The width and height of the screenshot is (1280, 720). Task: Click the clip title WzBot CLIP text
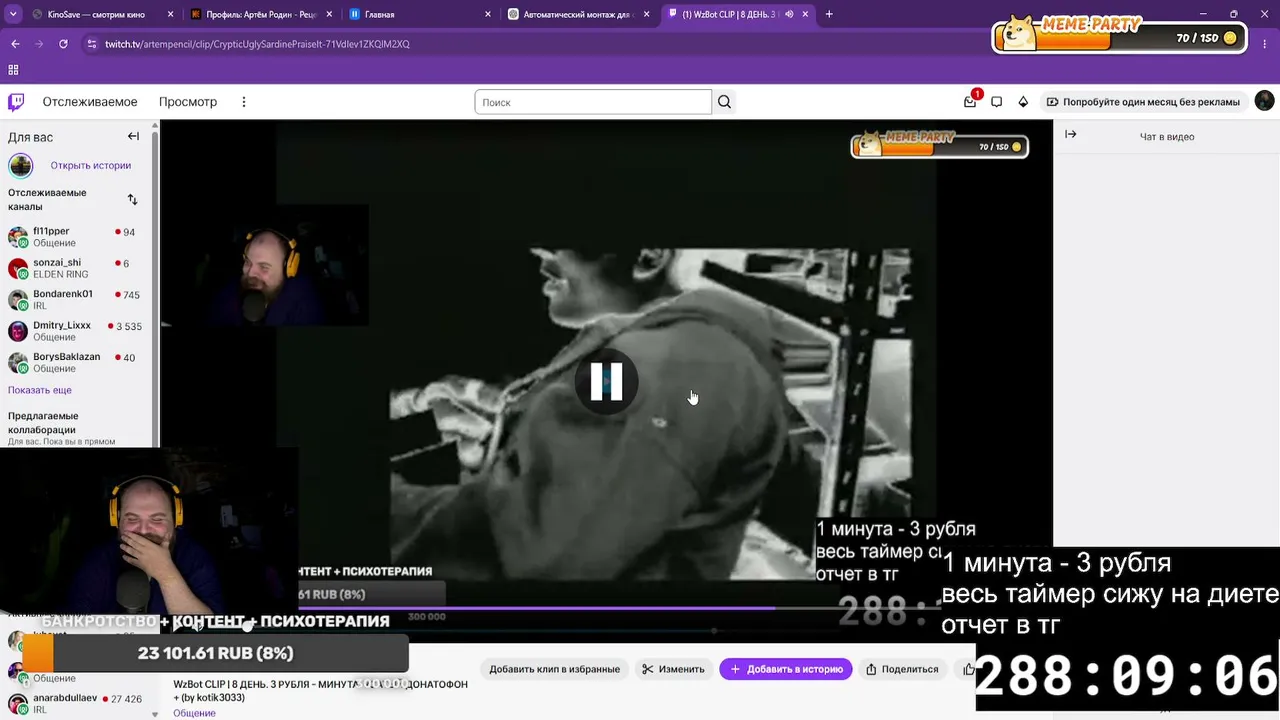click(320, 690)
